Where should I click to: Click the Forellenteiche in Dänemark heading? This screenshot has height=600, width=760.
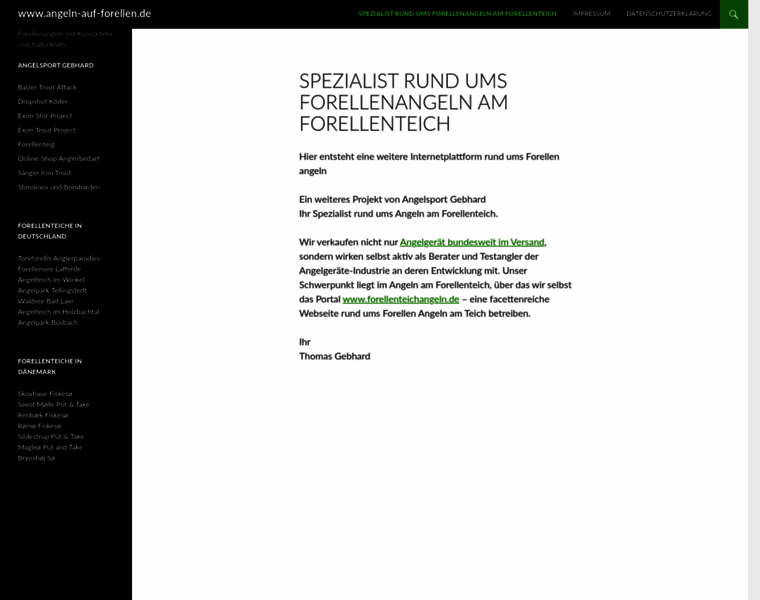(50, 366)
